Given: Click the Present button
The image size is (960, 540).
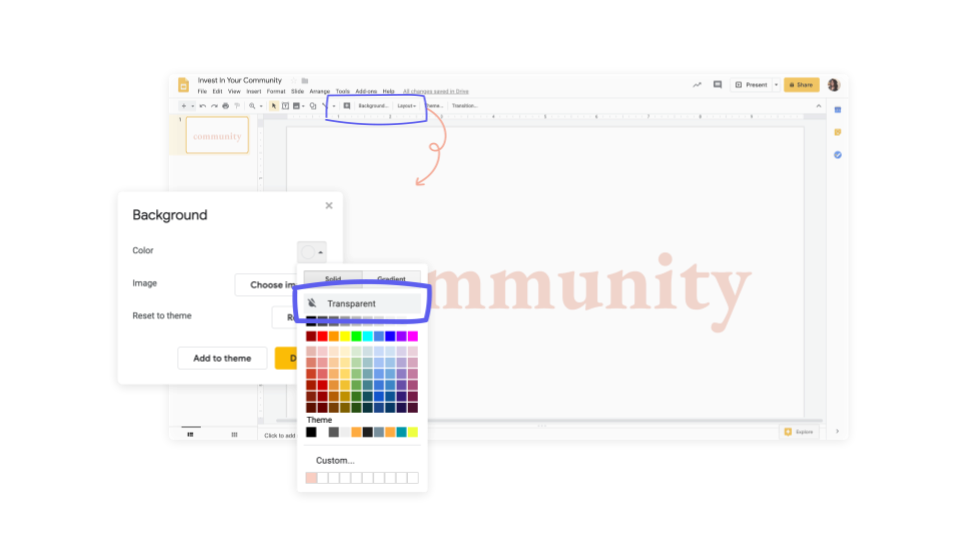Looking at the screenshot, I should click(x=751, y=84).
